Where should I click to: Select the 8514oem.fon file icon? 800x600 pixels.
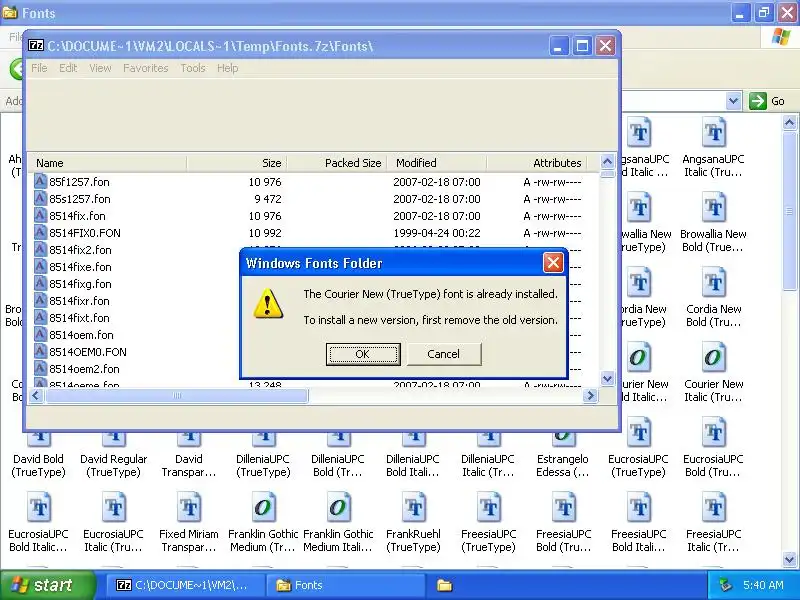pyautogui.click(x=40, y=335)
